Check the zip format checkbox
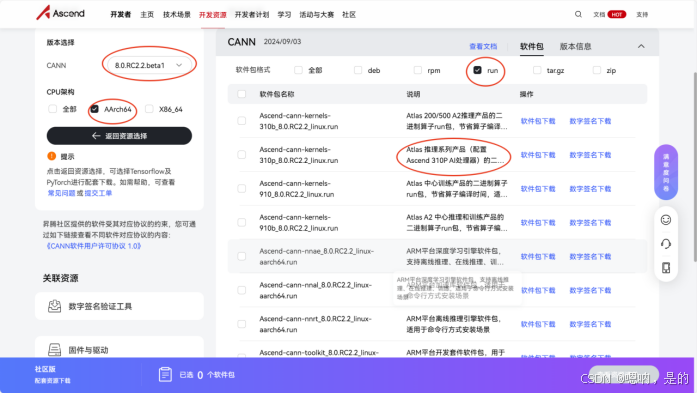This screenshot has height=393, width=698. tap(597, 70)
